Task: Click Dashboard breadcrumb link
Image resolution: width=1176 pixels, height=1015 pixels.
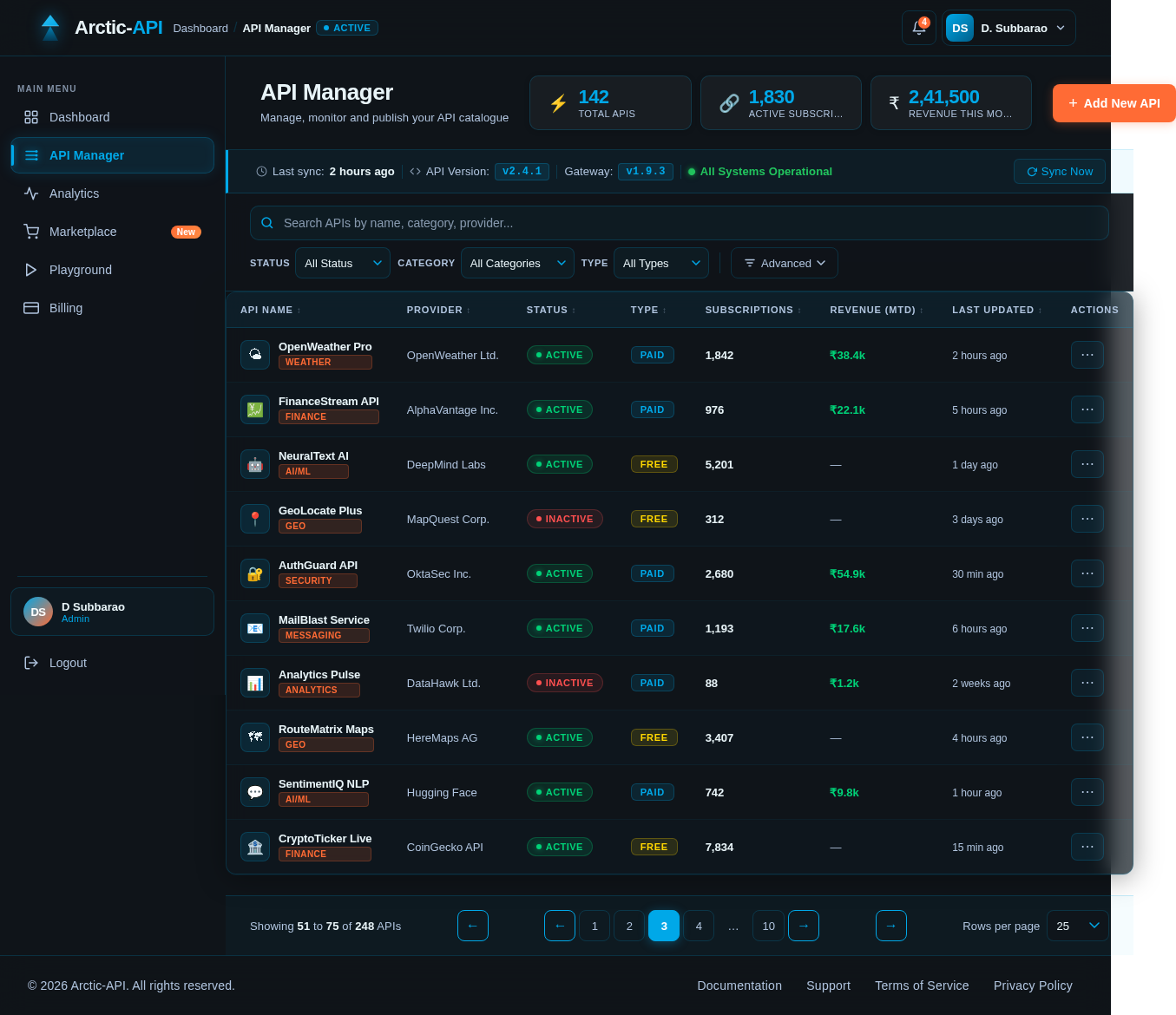Action: (200, 28)
